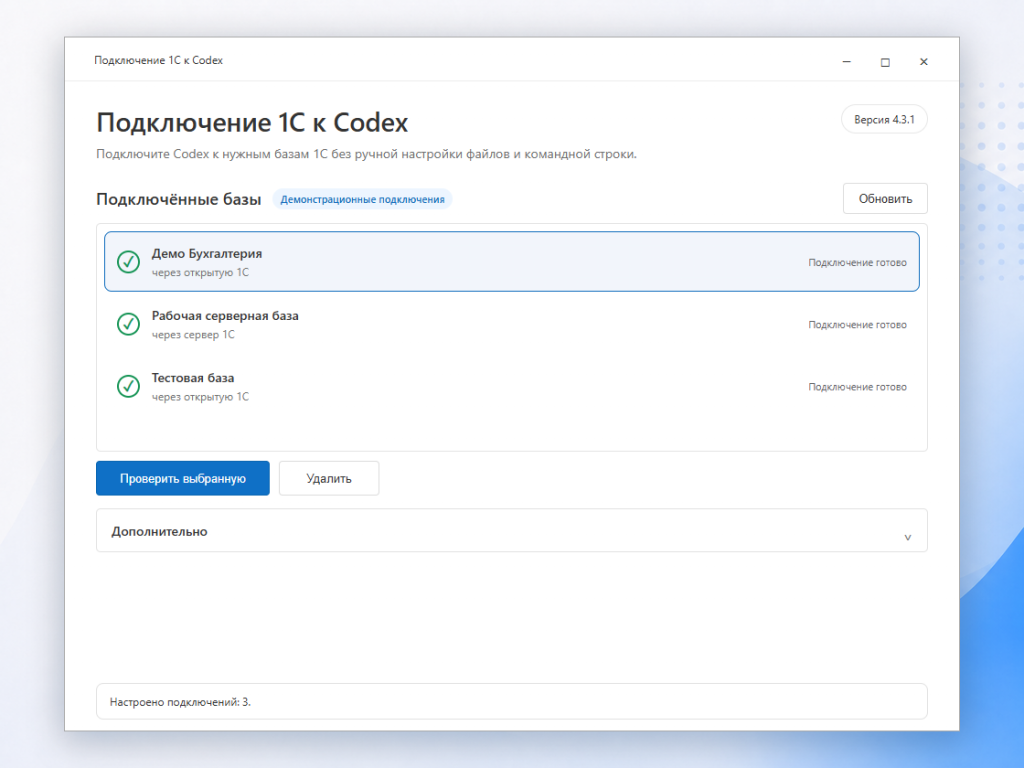This screenshot has height=768, width=1024.
Task: Click Подключение готово status of Рабочая серверная база
Action: point(857,325)
